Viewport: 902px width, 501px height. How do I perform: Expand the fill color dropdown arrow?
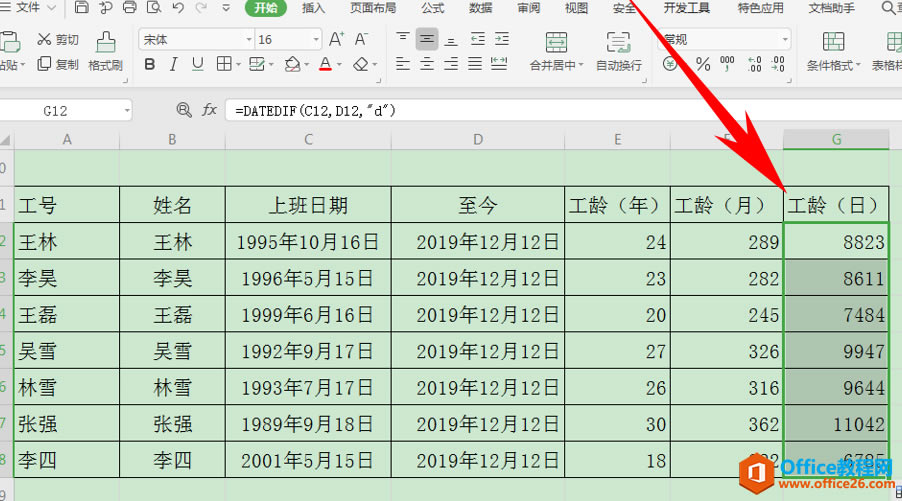[x=307, y=64]
